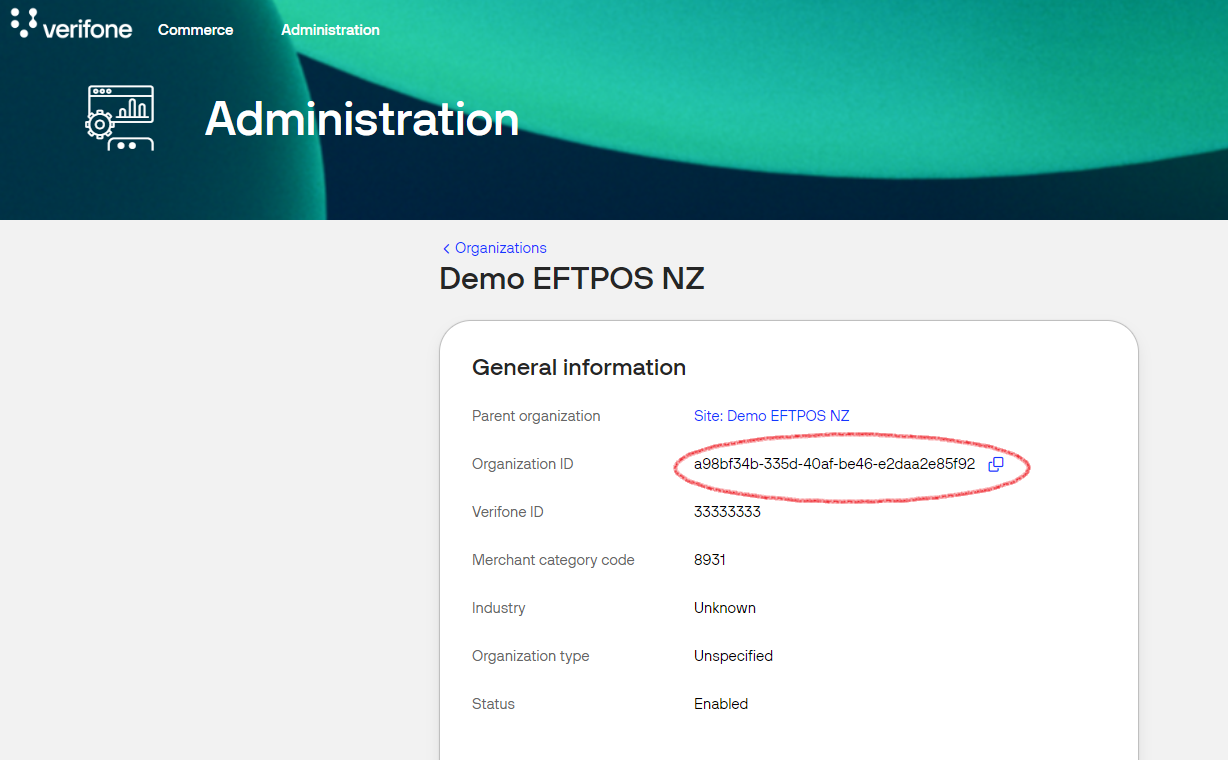Click the Industry value Unknown
The height and width of the screenshot is (760, 1228).
tap(725, 608)
